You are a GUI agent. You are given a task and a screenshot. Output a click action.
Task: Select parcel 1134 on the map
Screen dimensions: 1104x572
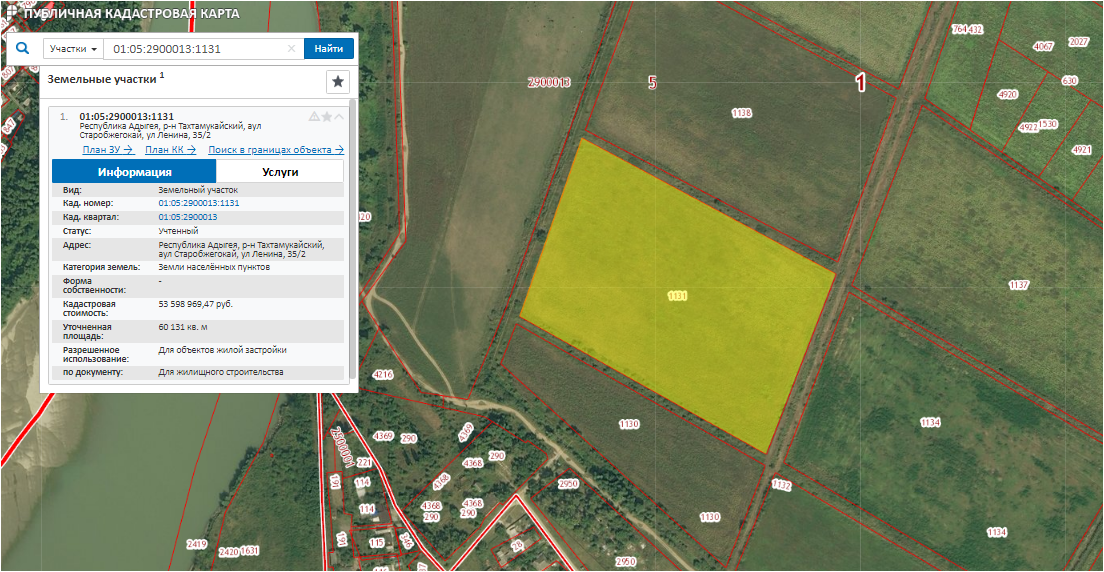click(x=930, y=423)
